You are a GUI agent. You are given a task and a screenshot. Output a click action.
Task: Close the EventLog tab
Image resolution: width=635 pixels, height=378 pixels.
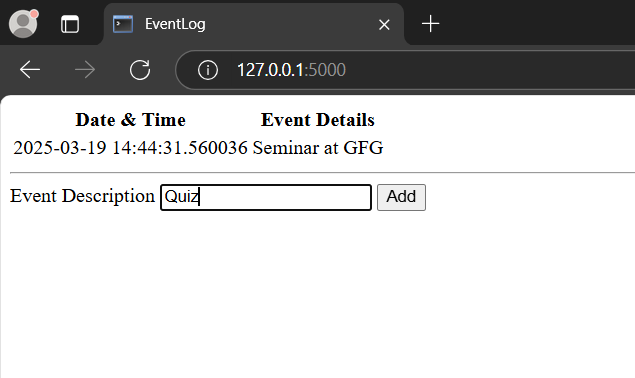[384, 25]
